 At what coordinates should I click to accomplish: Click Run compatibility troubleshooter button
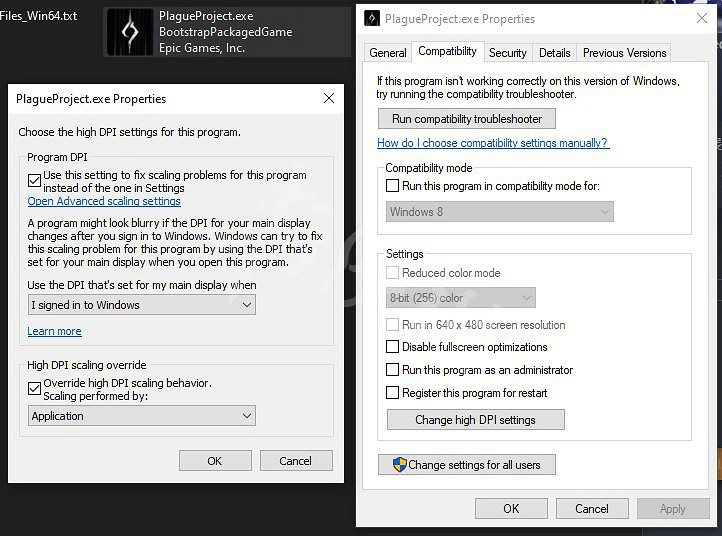466,119
